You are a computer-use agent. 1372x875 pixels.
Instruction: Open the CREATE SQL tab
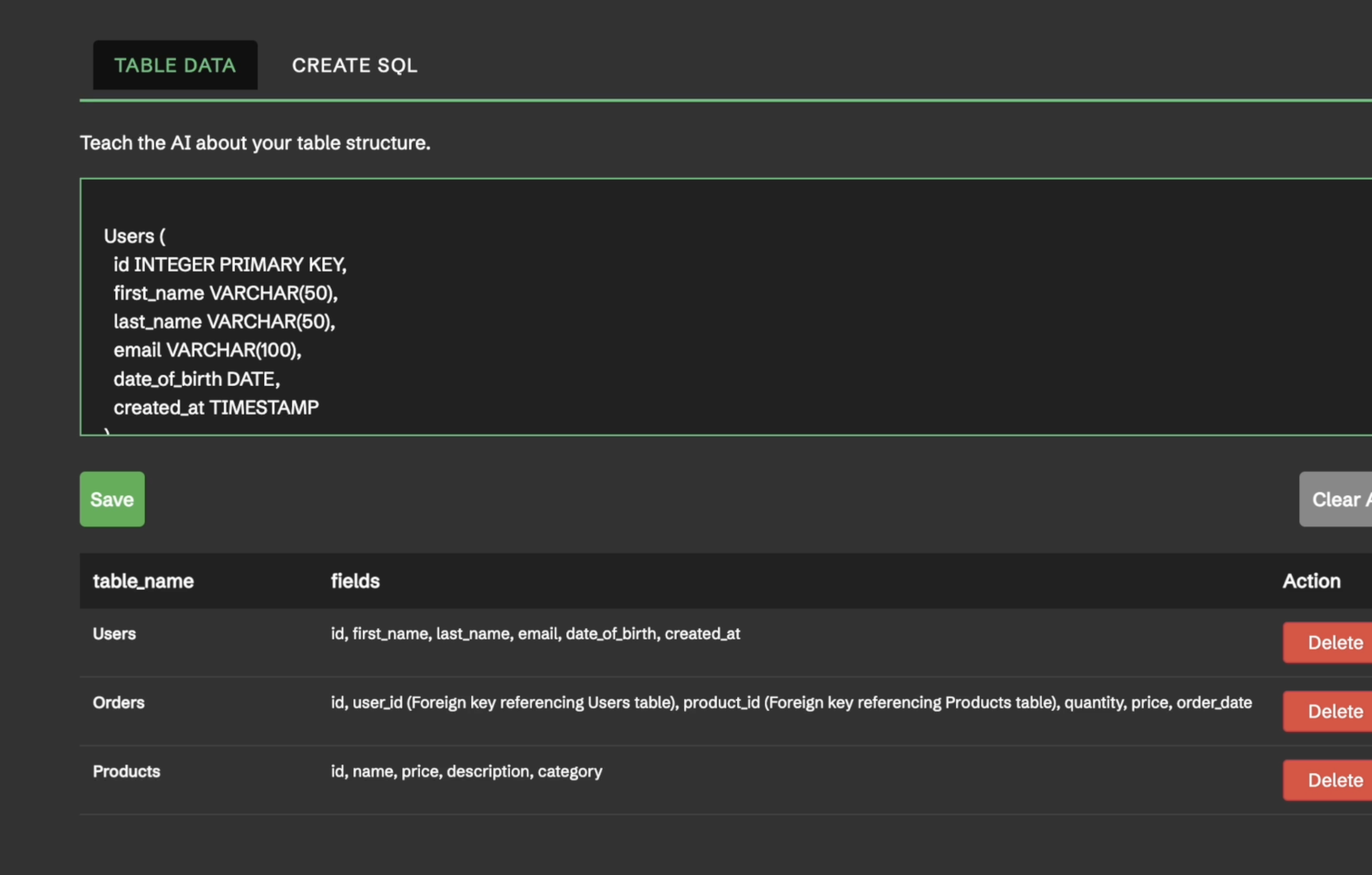(x=354, y=65)
